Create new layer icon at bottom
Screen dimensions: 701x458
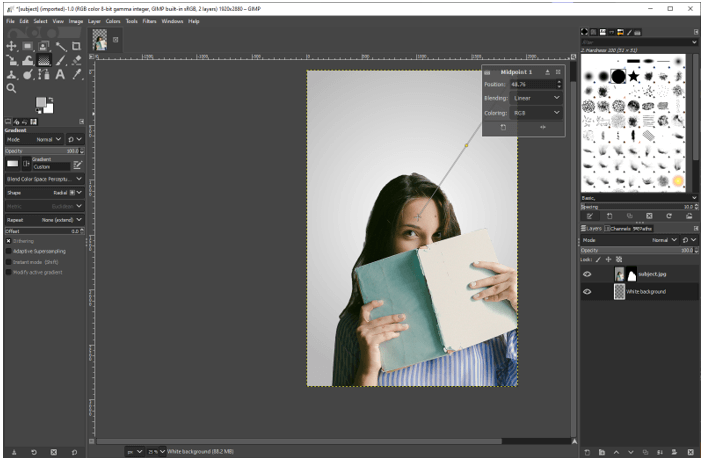point(587,452)
